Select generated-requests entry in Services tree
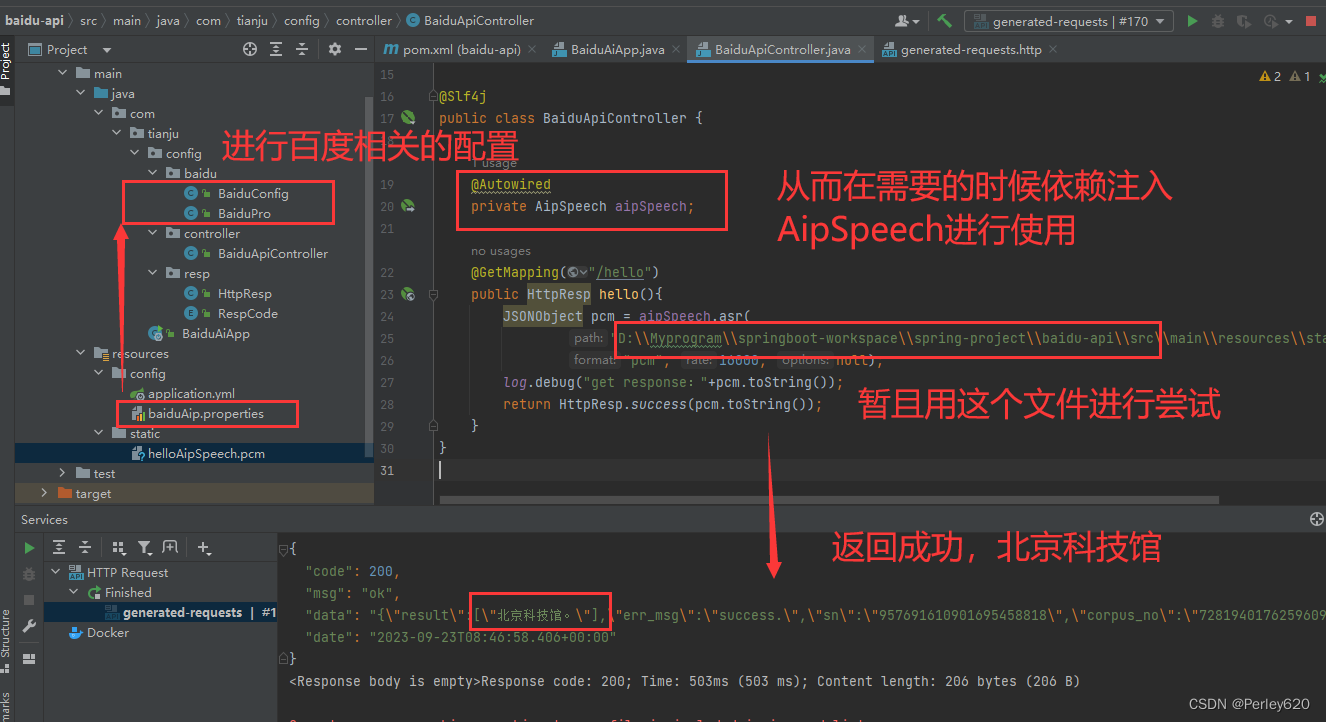 pos(181,612)
